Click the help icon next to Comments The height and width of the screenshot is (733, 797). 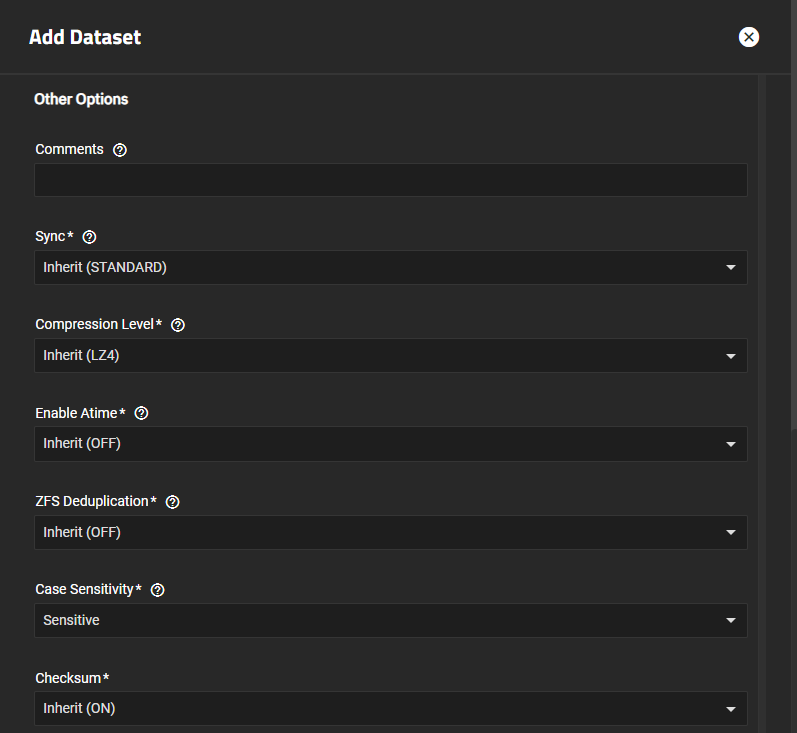click(120, 150)
